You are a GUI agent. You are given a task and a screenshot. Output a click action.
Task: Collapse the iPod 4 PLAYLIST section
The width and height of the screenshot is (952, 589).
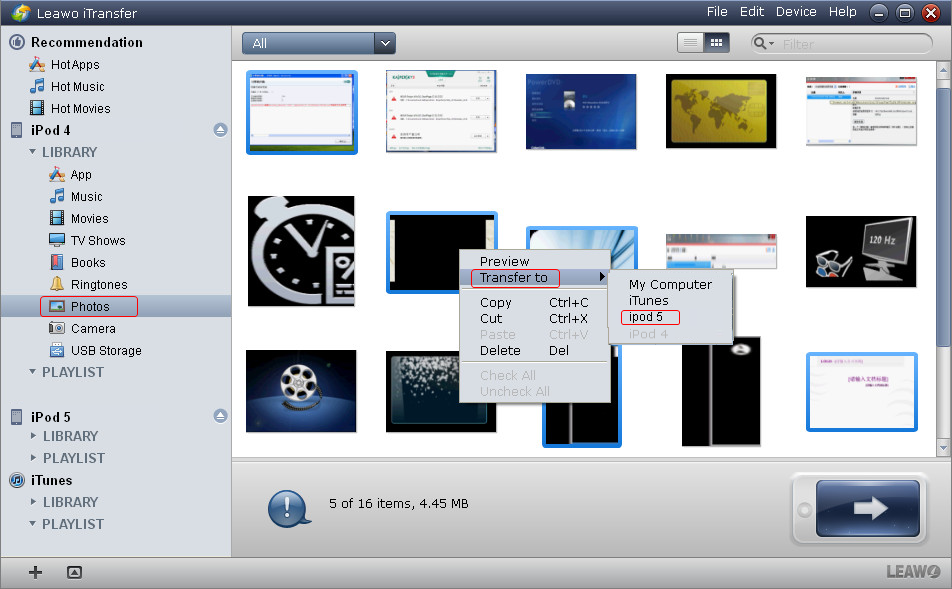(x=33, y=372)
